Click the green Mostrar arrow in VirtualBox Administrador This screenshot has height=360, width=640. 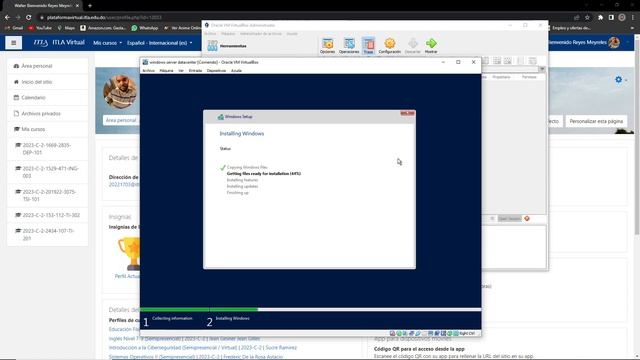(x=431, y=46)
